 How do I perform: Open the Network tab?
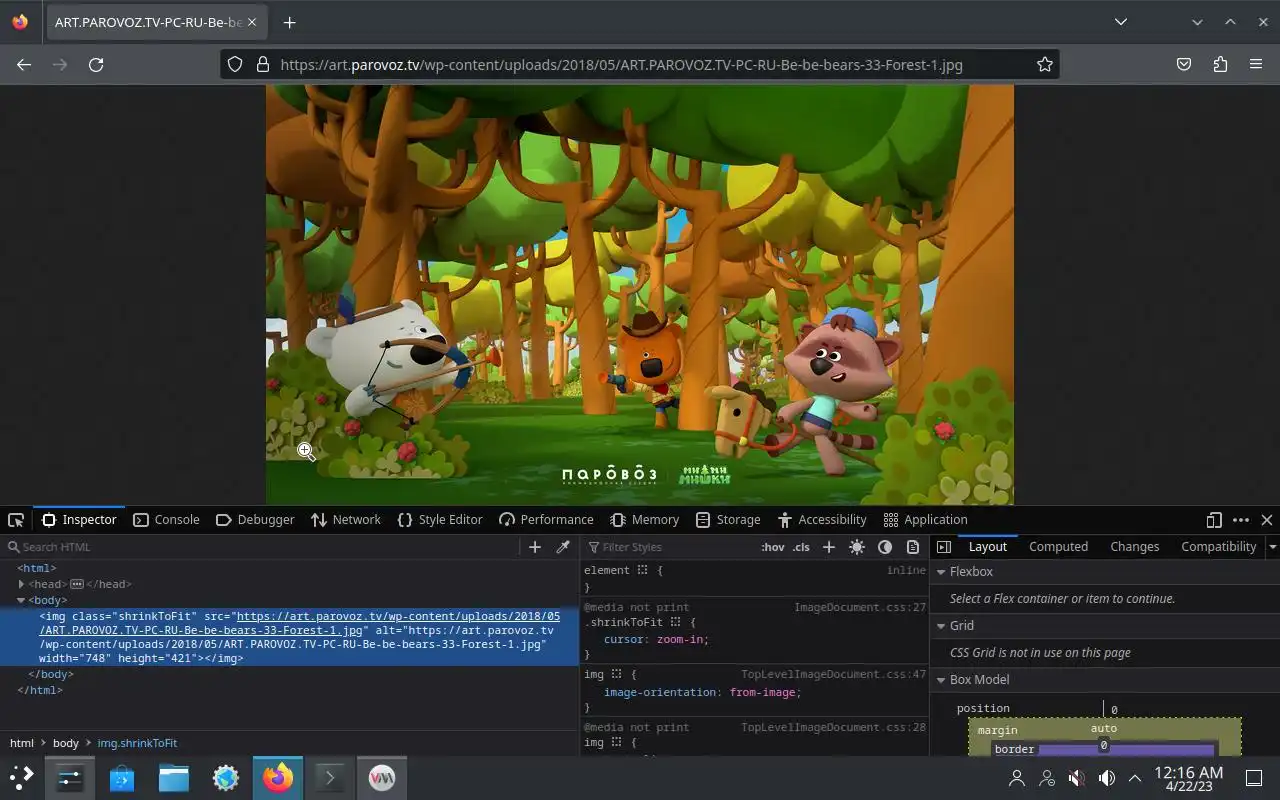point(346,520)
